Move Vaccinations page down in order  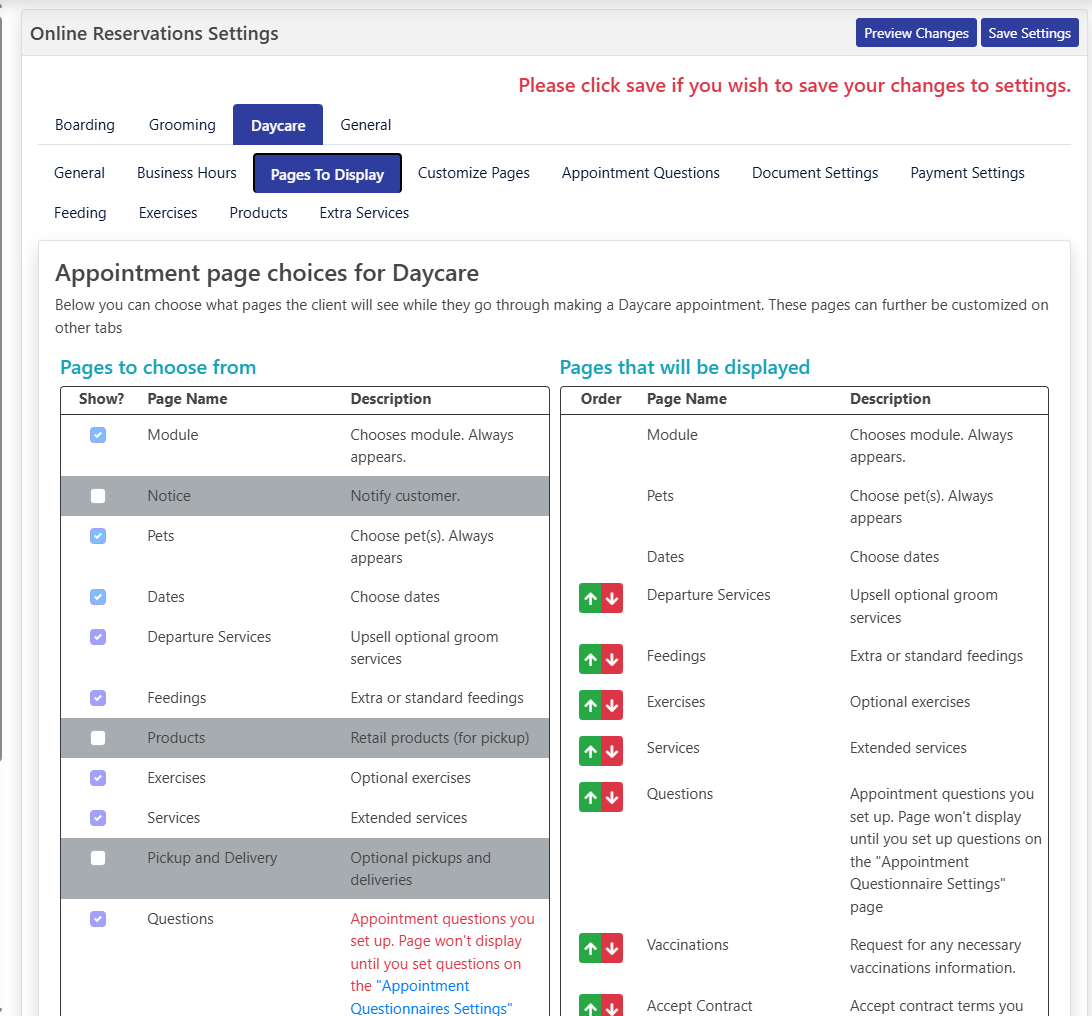pos(612,948)
